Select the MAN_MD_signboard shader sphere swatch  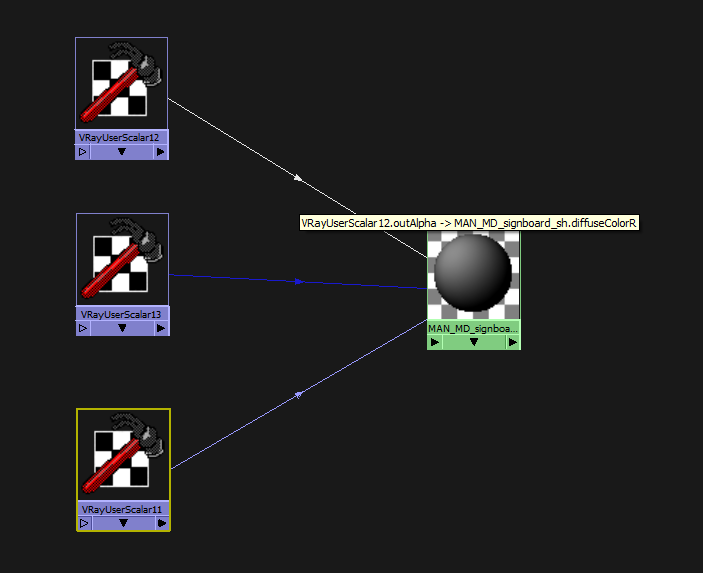(x=473, y=275)
